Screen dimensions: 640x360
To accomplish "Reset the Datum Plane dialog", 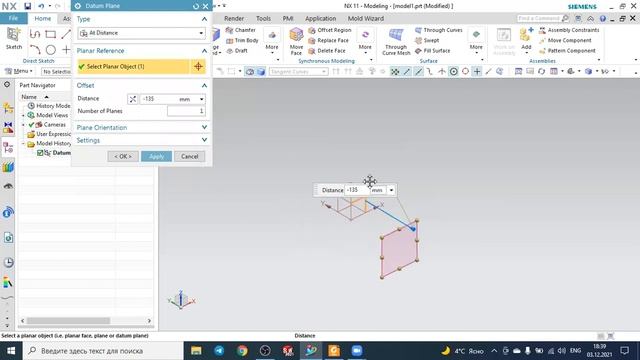I will click(196, 6).
